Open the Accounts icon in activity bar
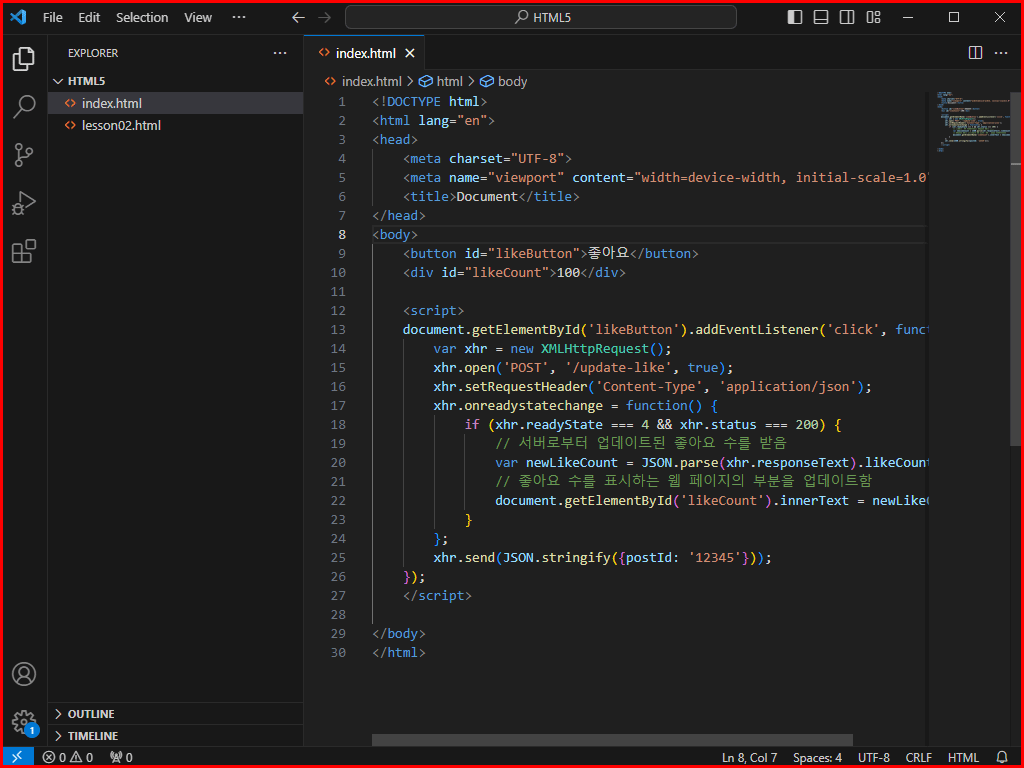 click(24, 674)
